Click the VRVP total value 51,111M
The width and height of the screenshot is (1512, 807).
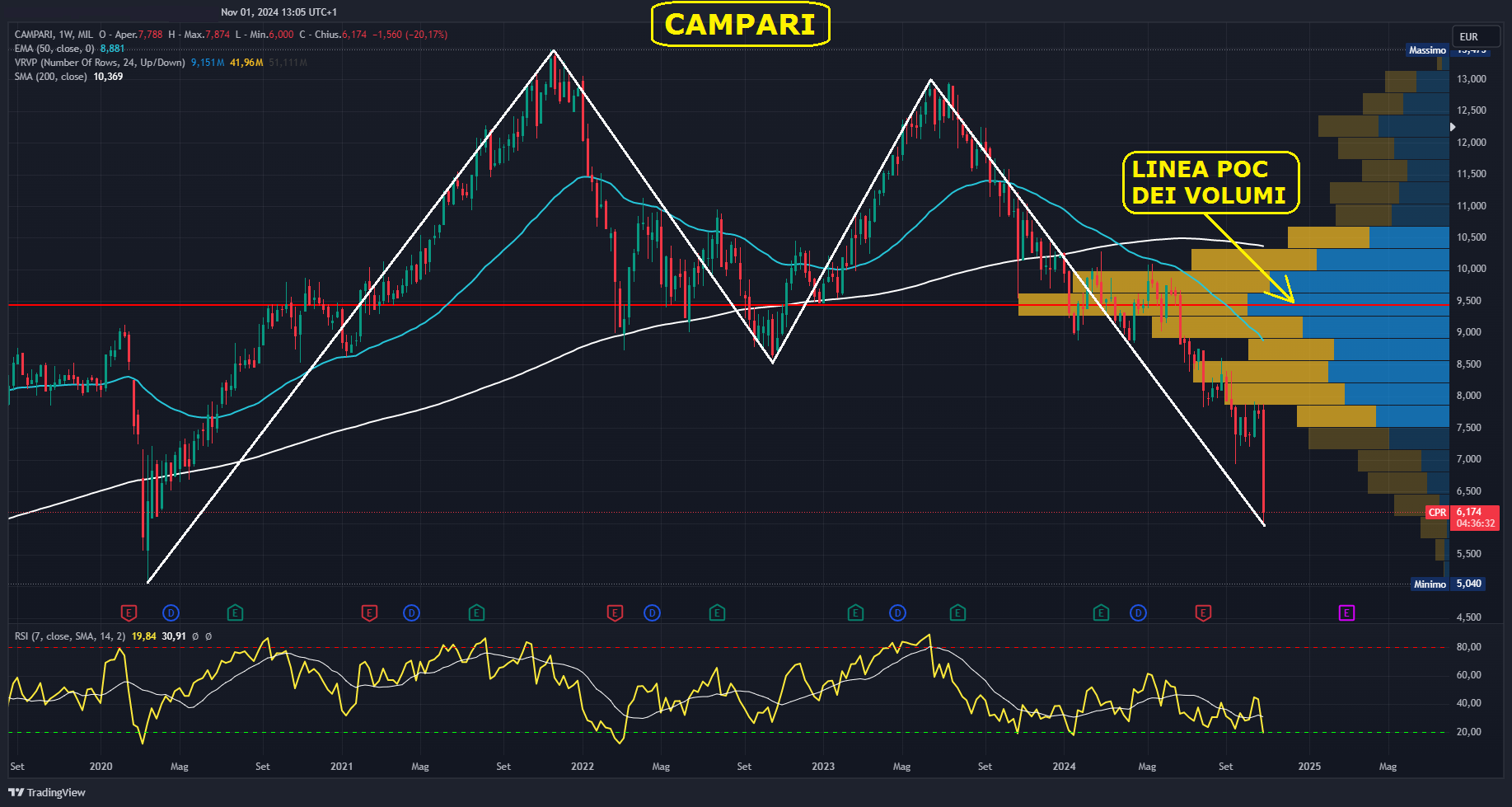pos(288,63)
